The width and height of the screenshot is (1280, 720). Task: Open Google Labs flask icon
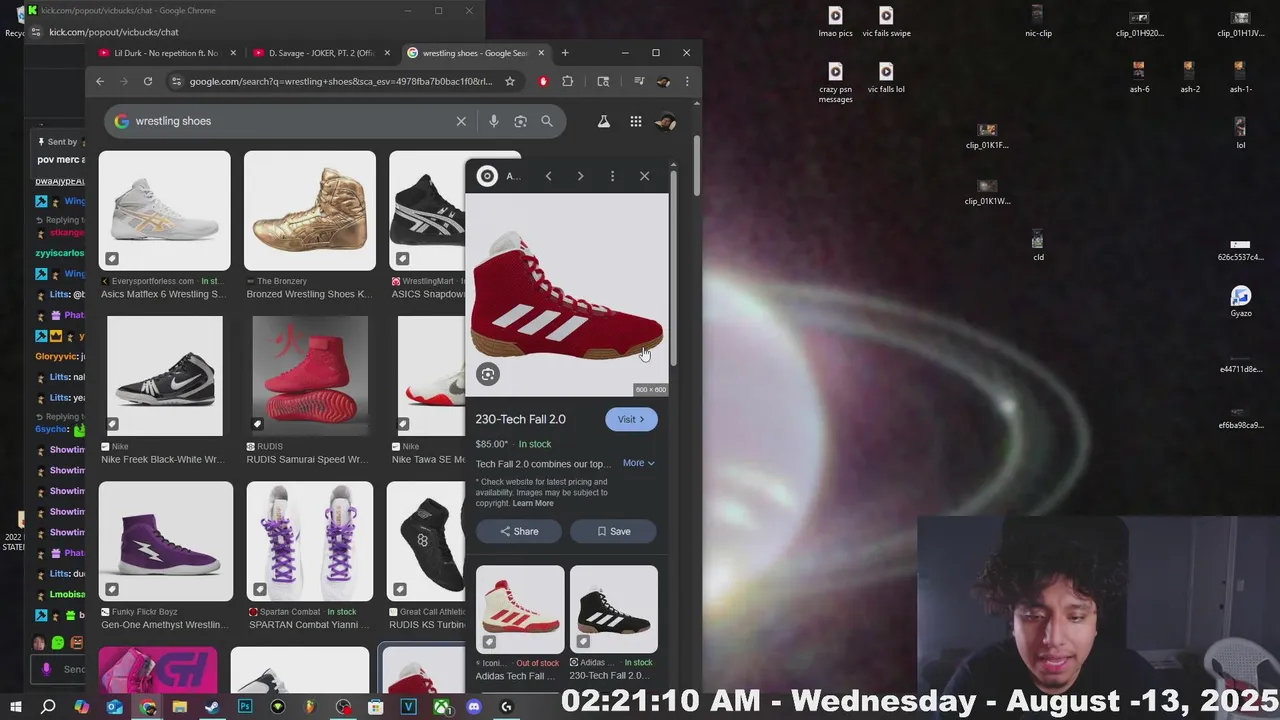pos(604,121)
